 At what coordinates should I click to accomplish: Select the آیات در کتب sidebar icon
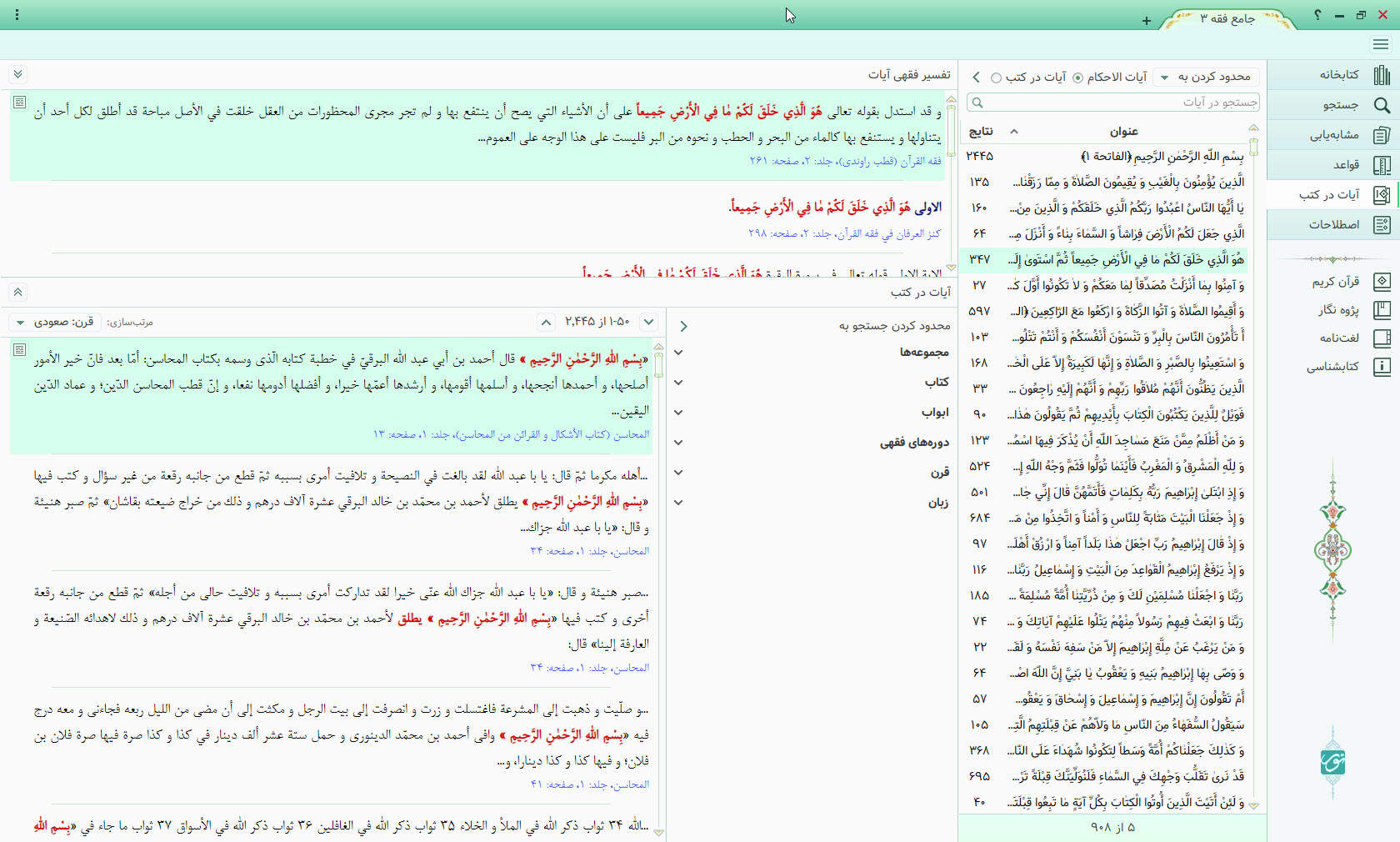tap(1381, 195)
